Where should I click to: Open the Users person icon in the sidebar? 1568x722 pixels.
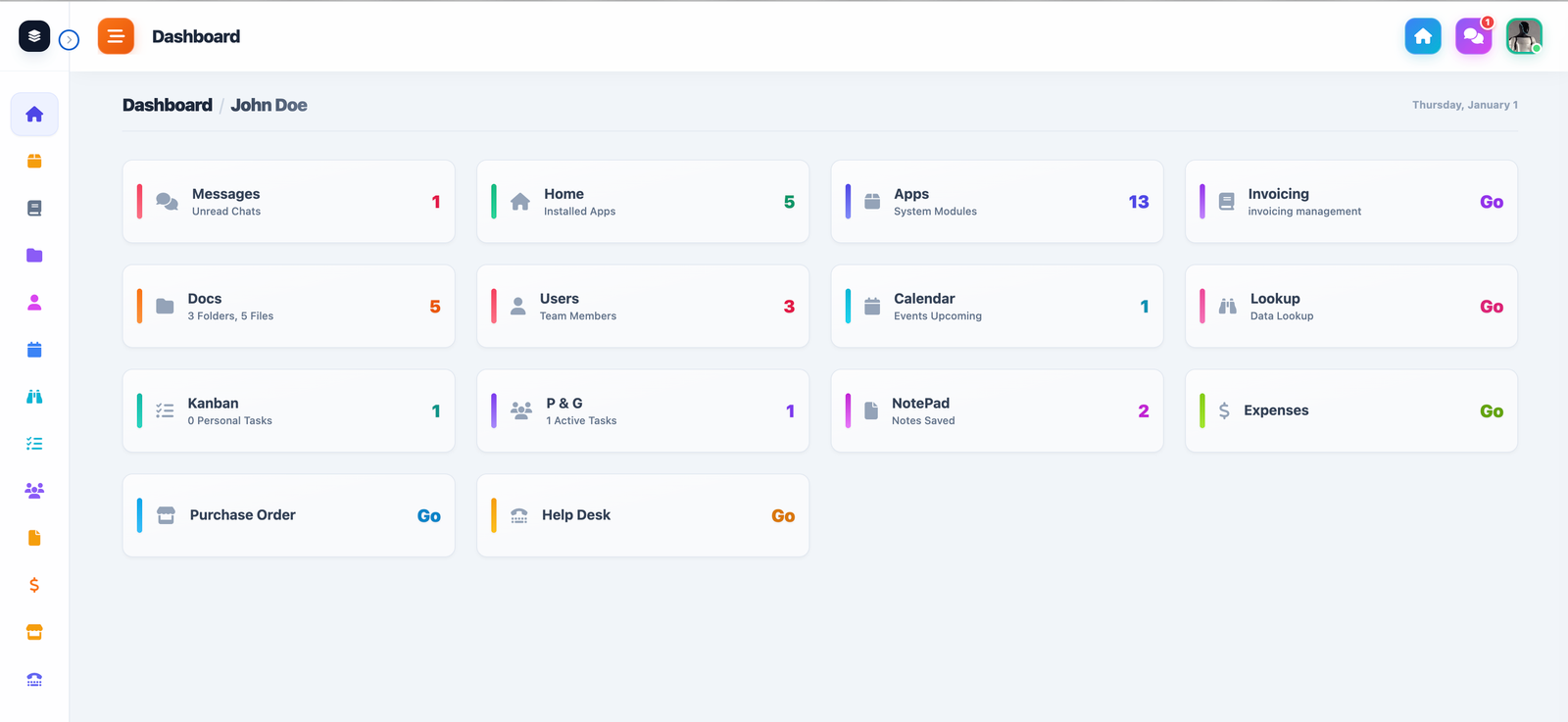[34, 303]
